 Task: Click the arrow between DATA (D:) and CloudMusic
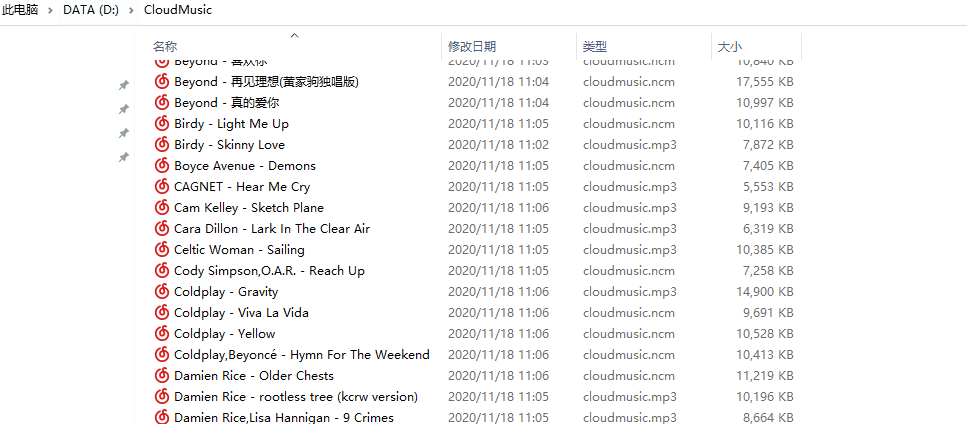(131, 10)
